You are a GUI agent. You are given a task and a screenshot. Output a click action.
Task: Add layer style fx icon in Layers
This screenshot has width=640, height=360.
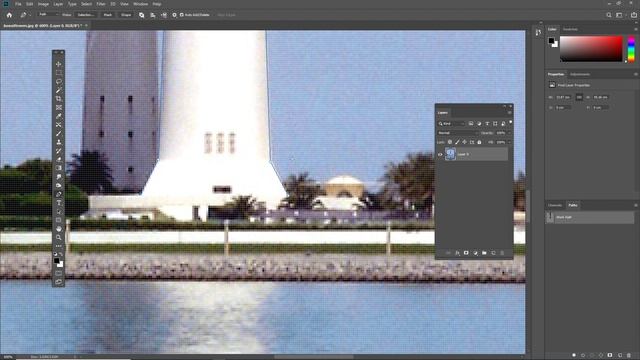457,253
